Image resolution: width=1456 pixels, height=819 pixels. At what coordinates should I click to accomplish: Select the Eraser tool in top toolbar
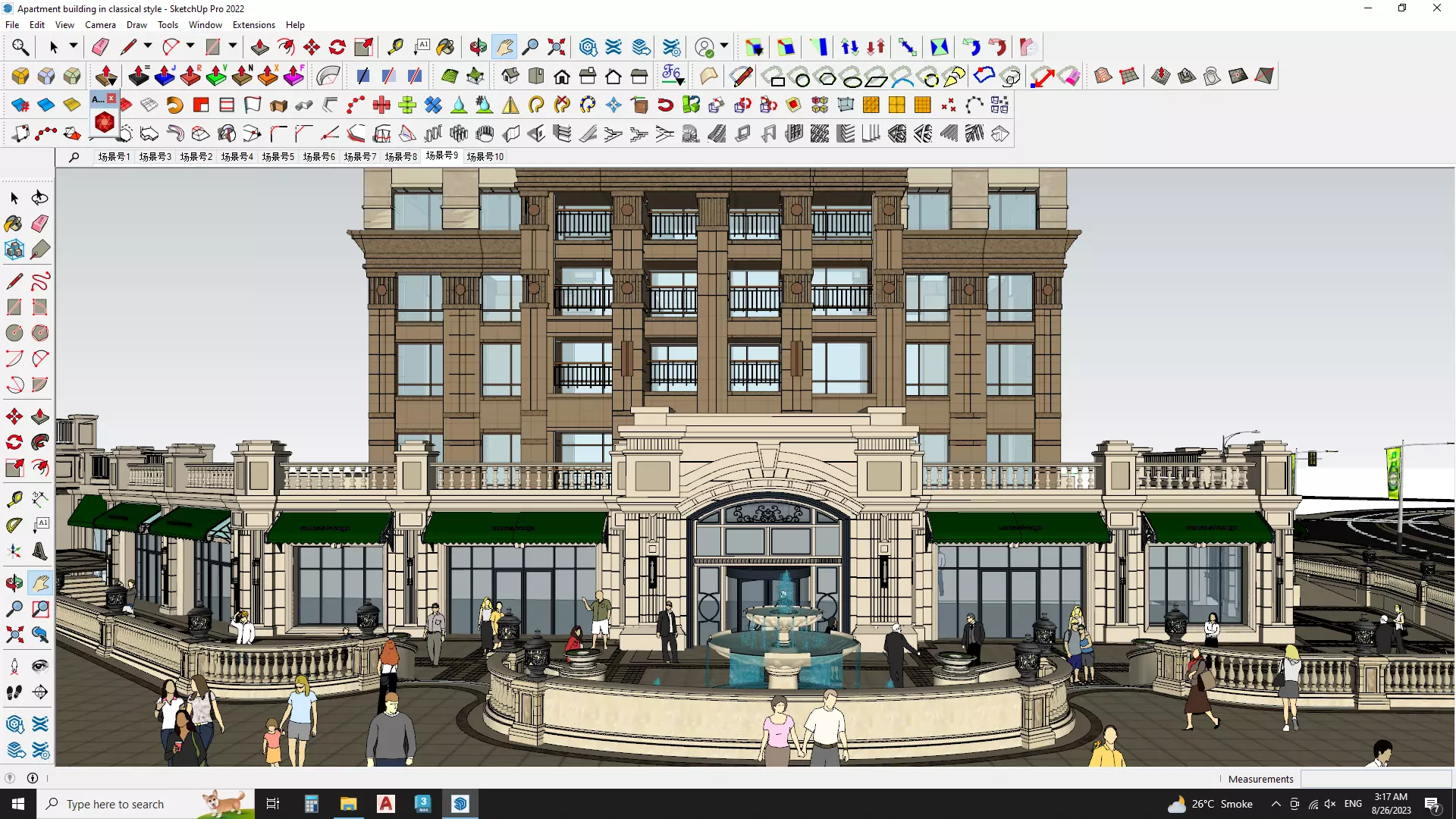tap(100, 47)
